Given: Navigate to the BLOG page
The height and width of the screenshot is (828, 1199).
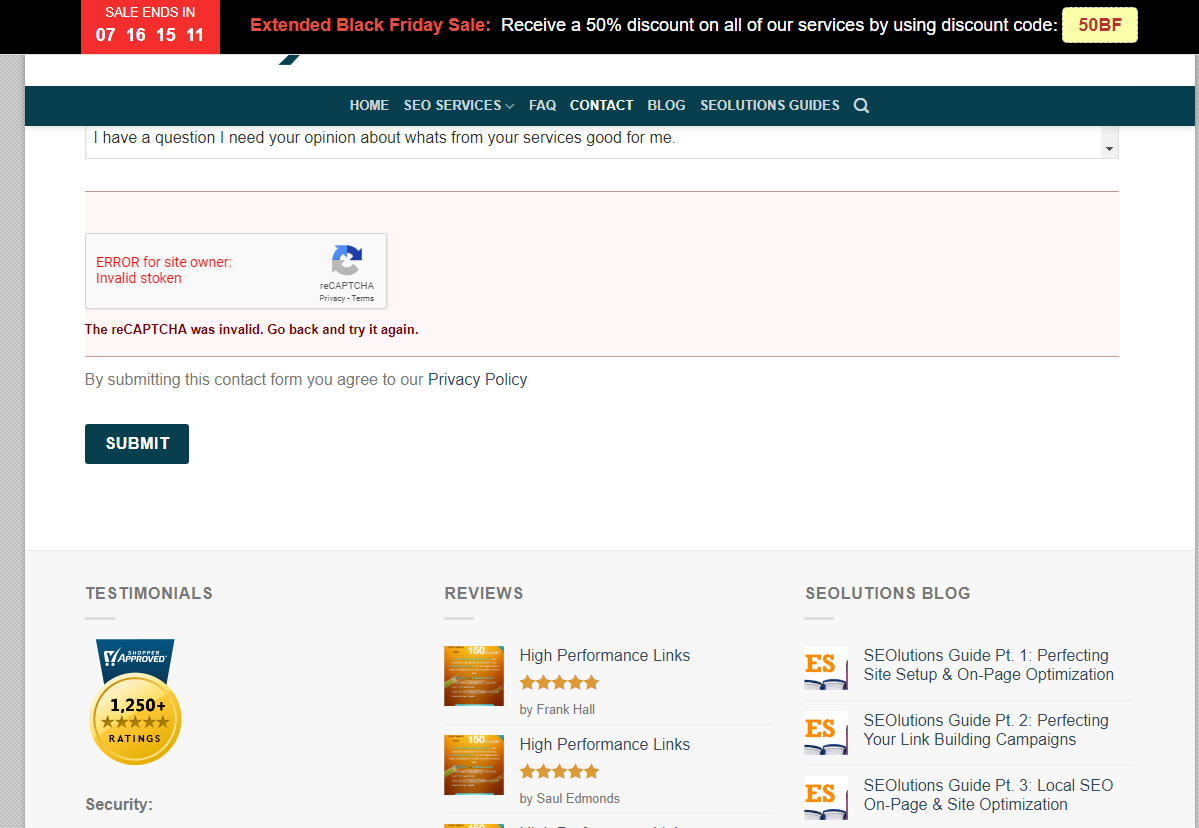Looking at the screenshot, I should [666, 106].
